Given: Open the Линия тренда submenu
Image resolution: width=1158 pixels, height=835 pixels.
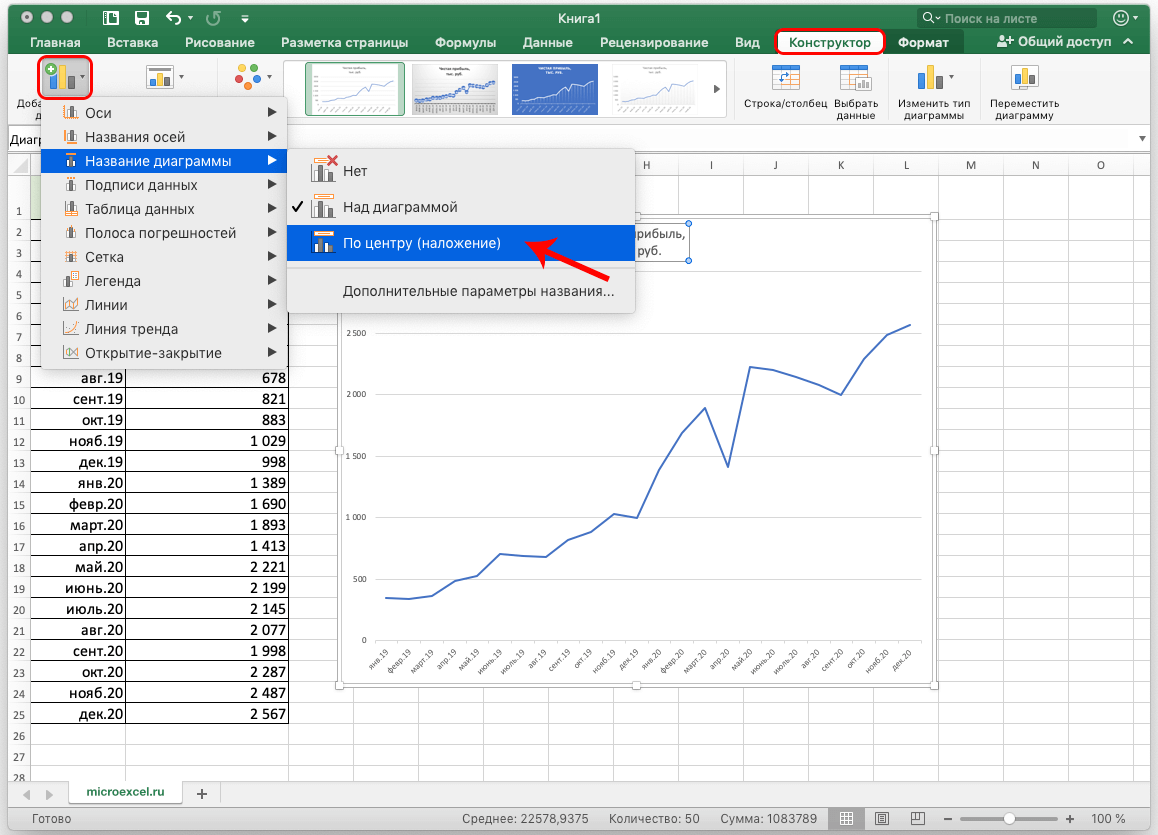Looking at the screenshot, I should point(164,329).
